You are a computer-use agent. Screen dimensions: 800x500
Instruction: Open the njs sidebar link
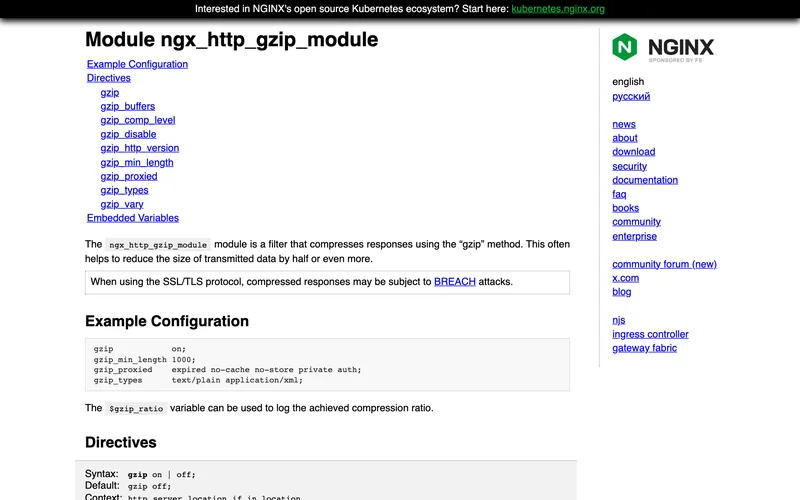(618, 320)
